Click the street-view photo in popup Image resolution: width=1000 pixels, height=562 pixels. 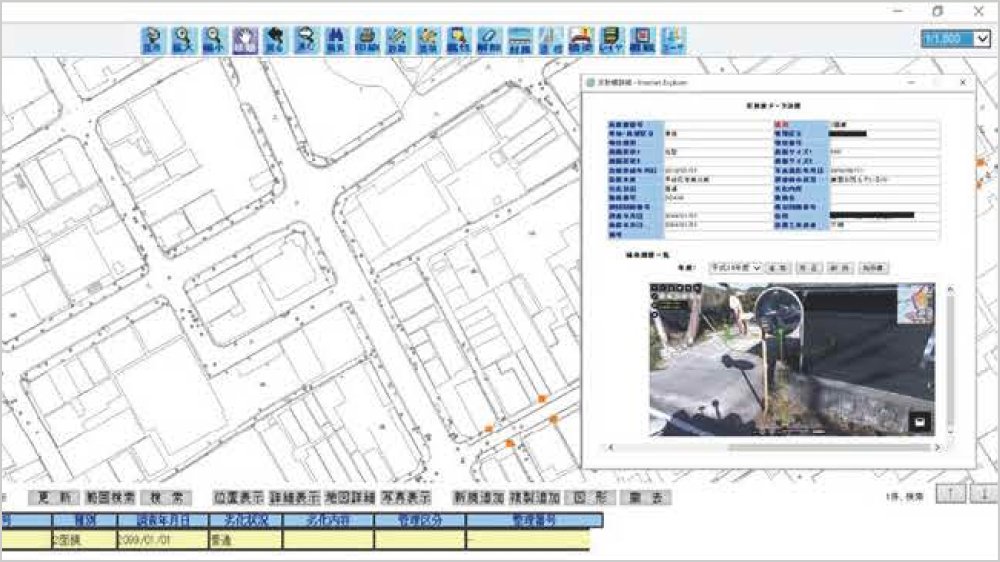[792, 360]
